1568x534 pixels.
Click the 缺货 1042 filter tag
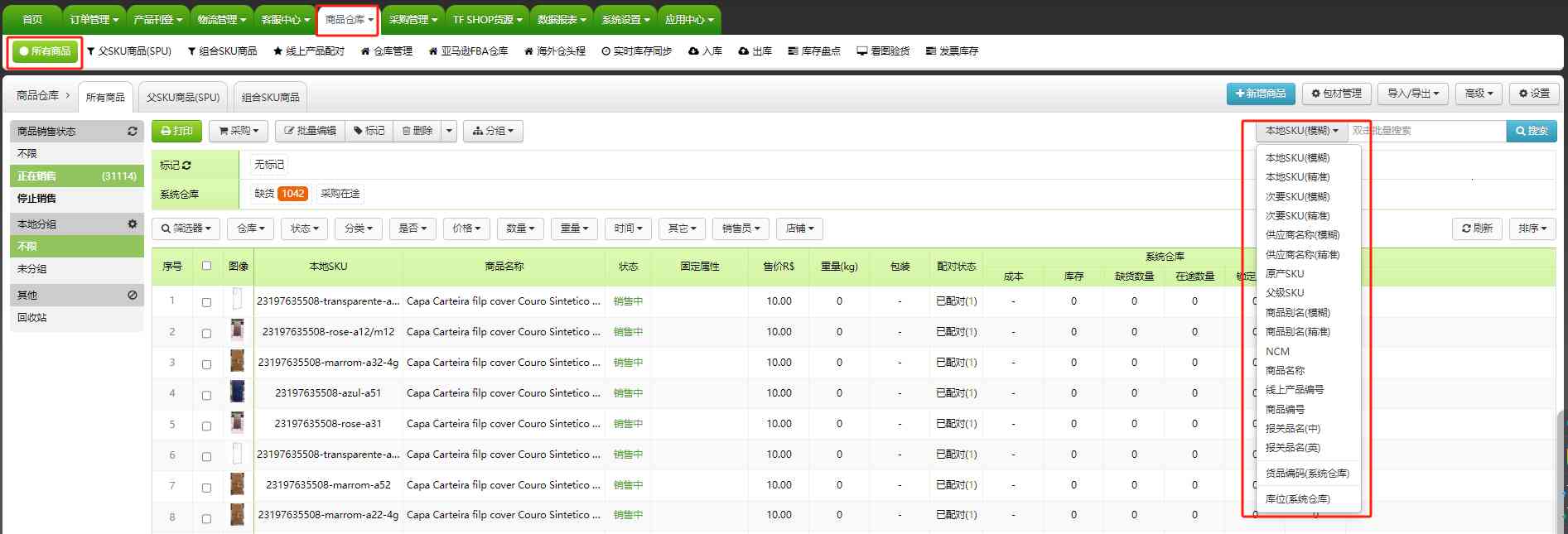point(282,194)
